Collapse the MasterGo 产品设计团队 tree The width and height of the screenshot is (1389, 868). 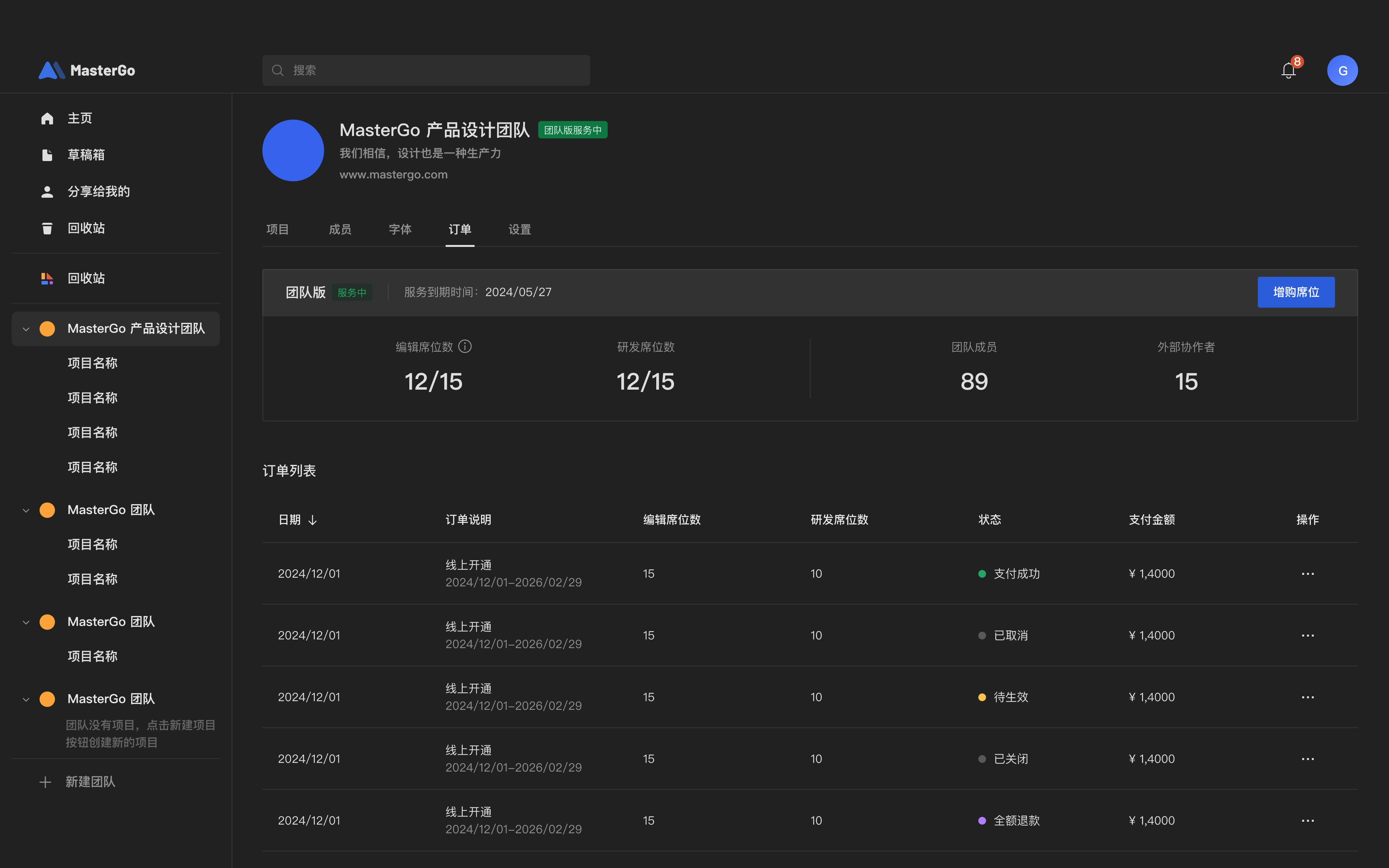pyautogui.click(x=26, y=329)
